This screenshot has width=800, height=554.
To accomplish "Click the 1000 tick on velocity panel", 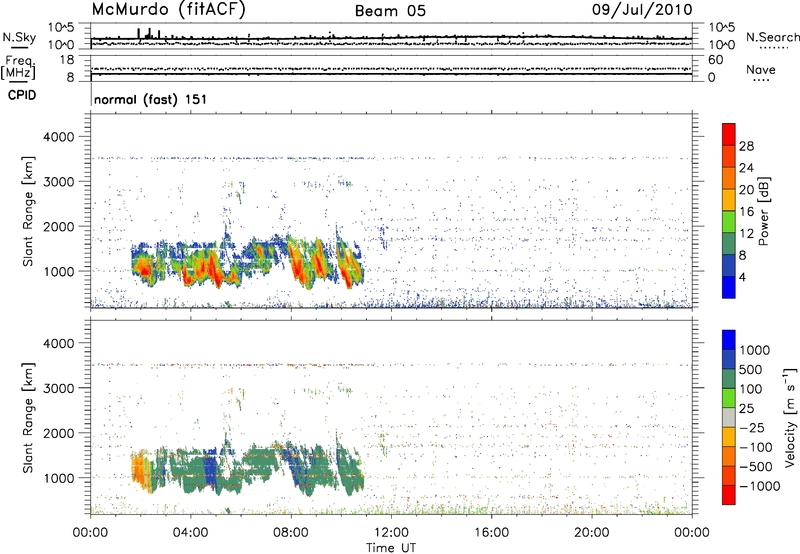I will (x=58, y=478).
